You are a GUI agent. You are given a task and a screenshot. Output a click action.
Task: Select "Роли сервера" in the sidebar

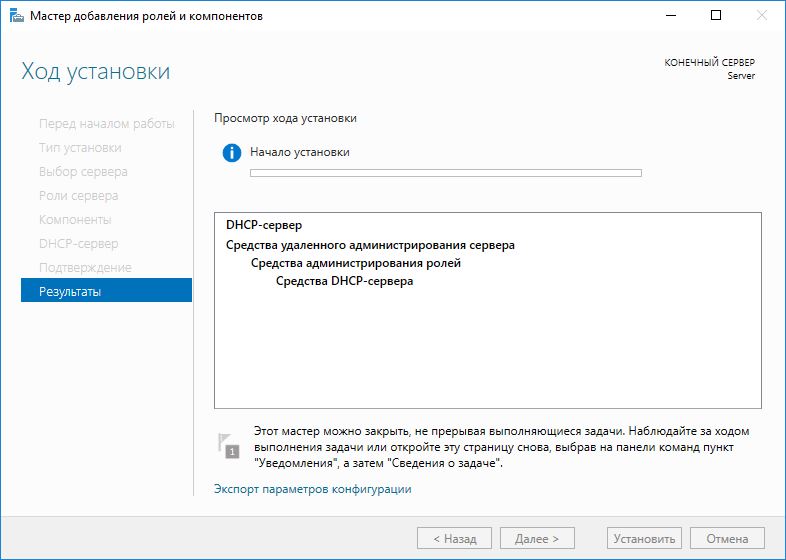point(78,195)
